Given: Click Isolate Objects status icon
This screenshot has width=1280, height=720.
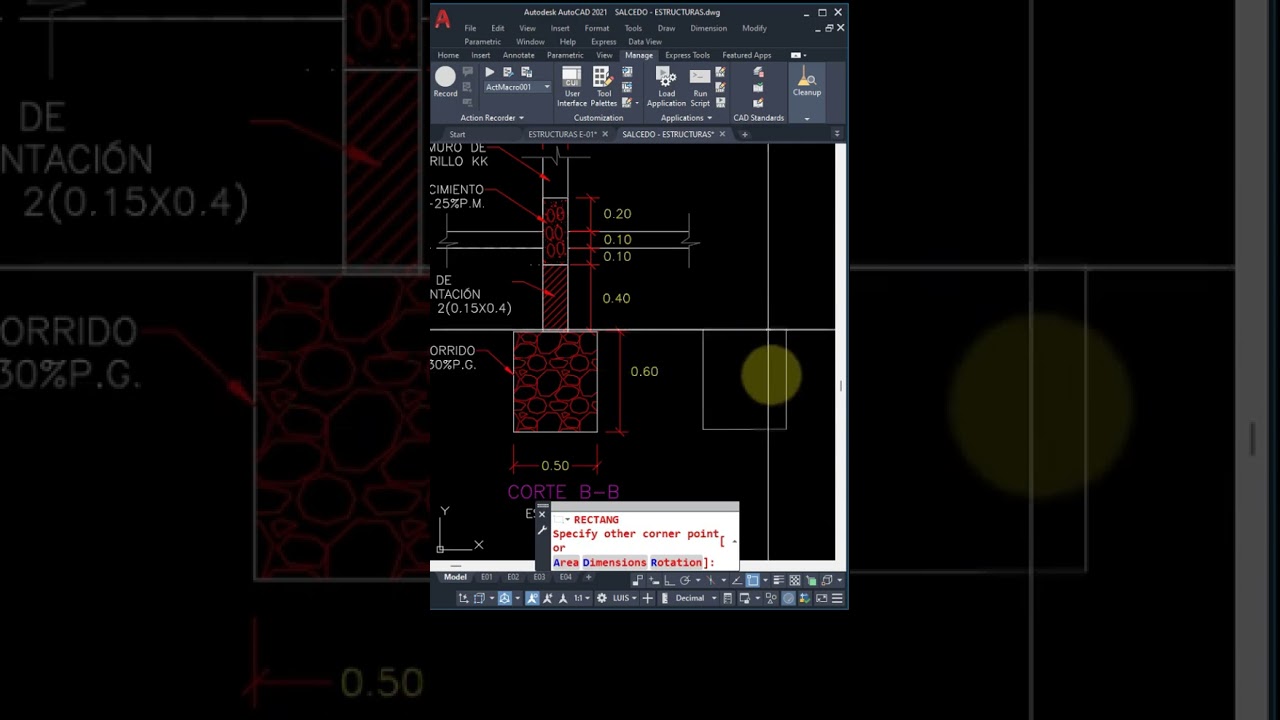Looking at the screenshot, I should pos(771,599).
